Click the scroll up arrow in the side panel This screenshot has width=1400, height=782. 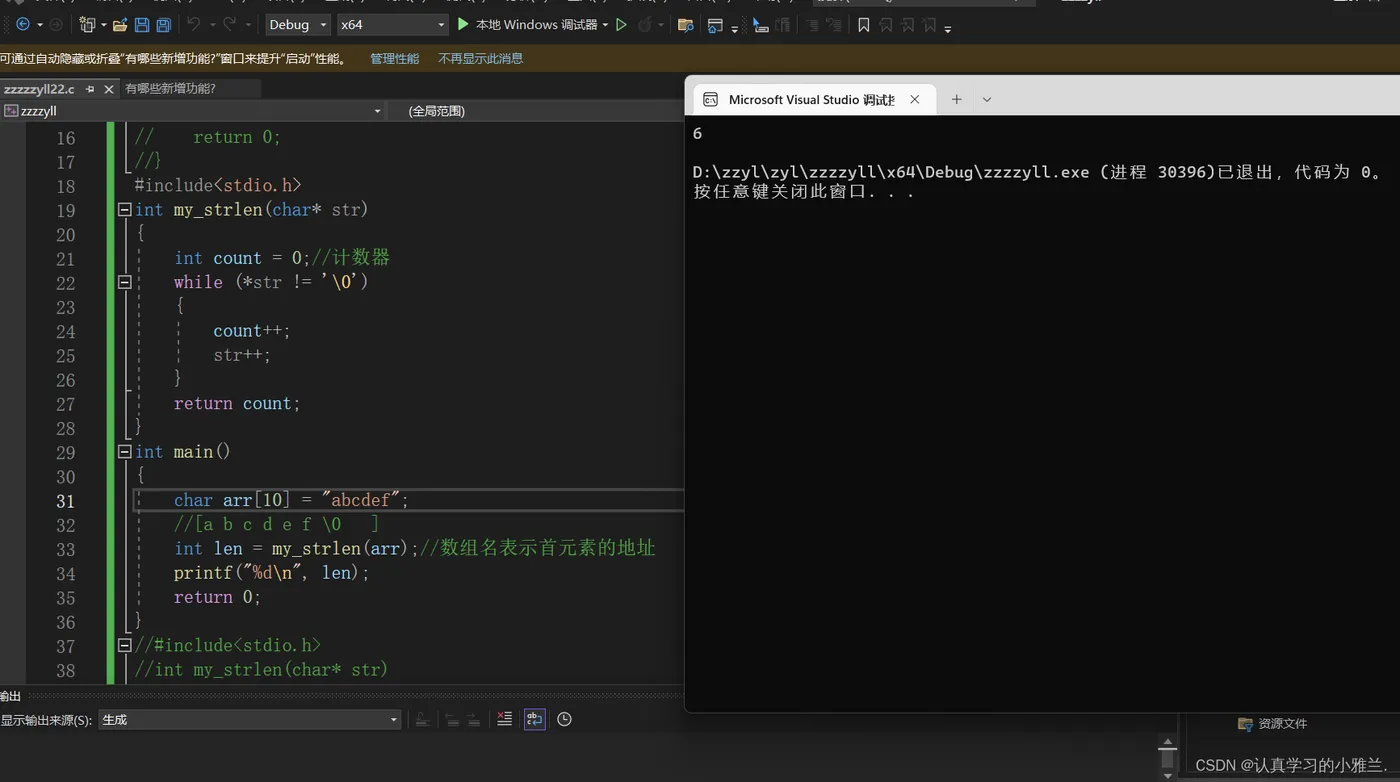click(1167, 742)
